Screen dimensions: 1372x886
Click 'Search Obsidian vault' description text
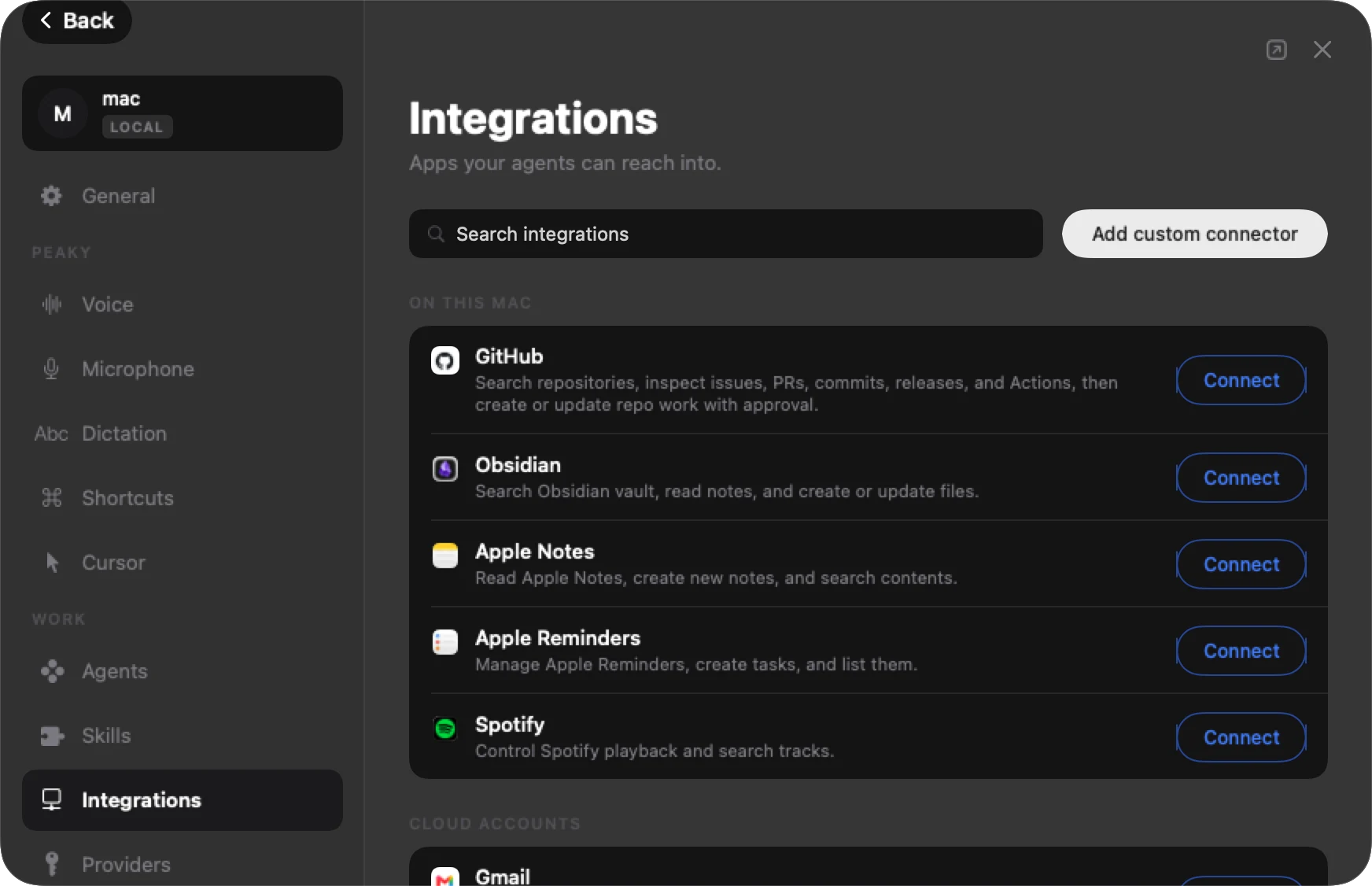click(x=727, y=491)
